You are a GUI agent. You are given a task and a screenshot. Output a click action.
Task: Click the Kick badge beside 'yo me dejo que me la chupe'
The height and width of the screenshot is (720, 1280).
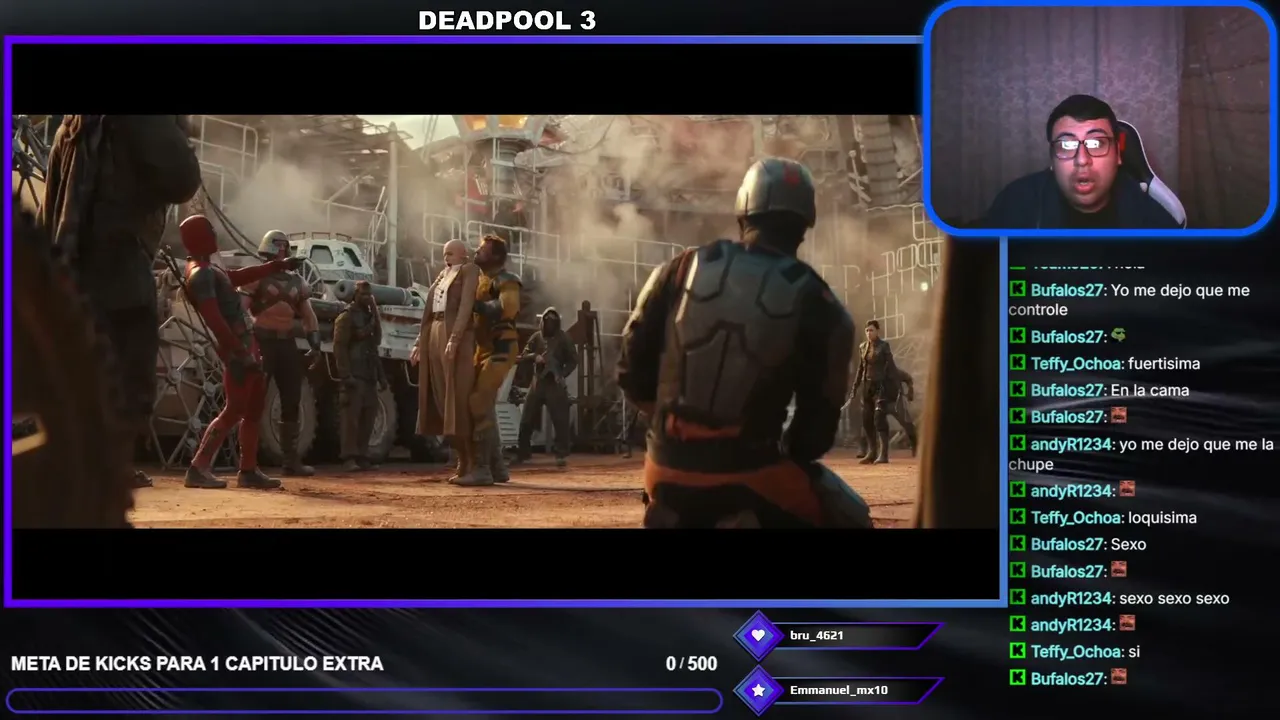(x=1017, y=444)
